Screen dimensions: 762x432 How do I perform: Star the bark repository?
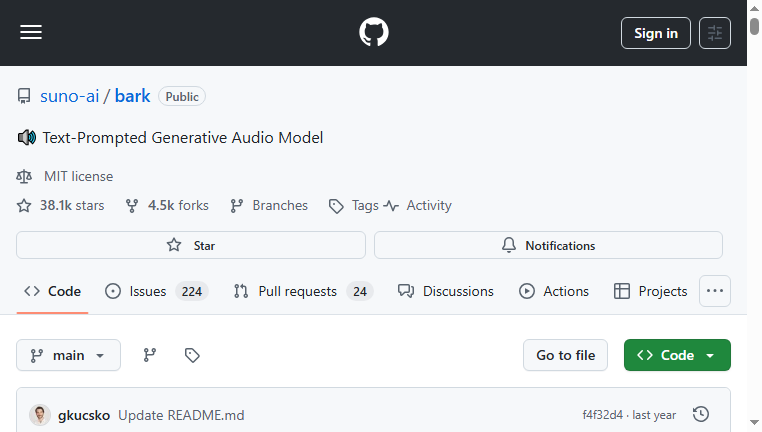pyautogui.click(x=191, y=245)
